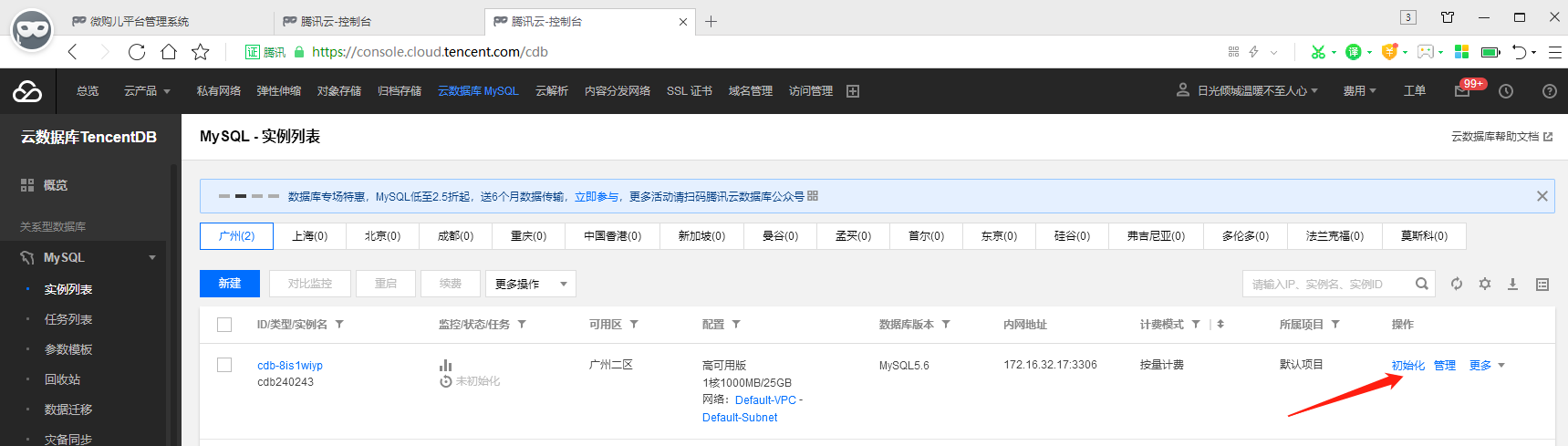The image size is (1568, 446).
Task: Filter the 可用区 column
Action: point(634,325)
